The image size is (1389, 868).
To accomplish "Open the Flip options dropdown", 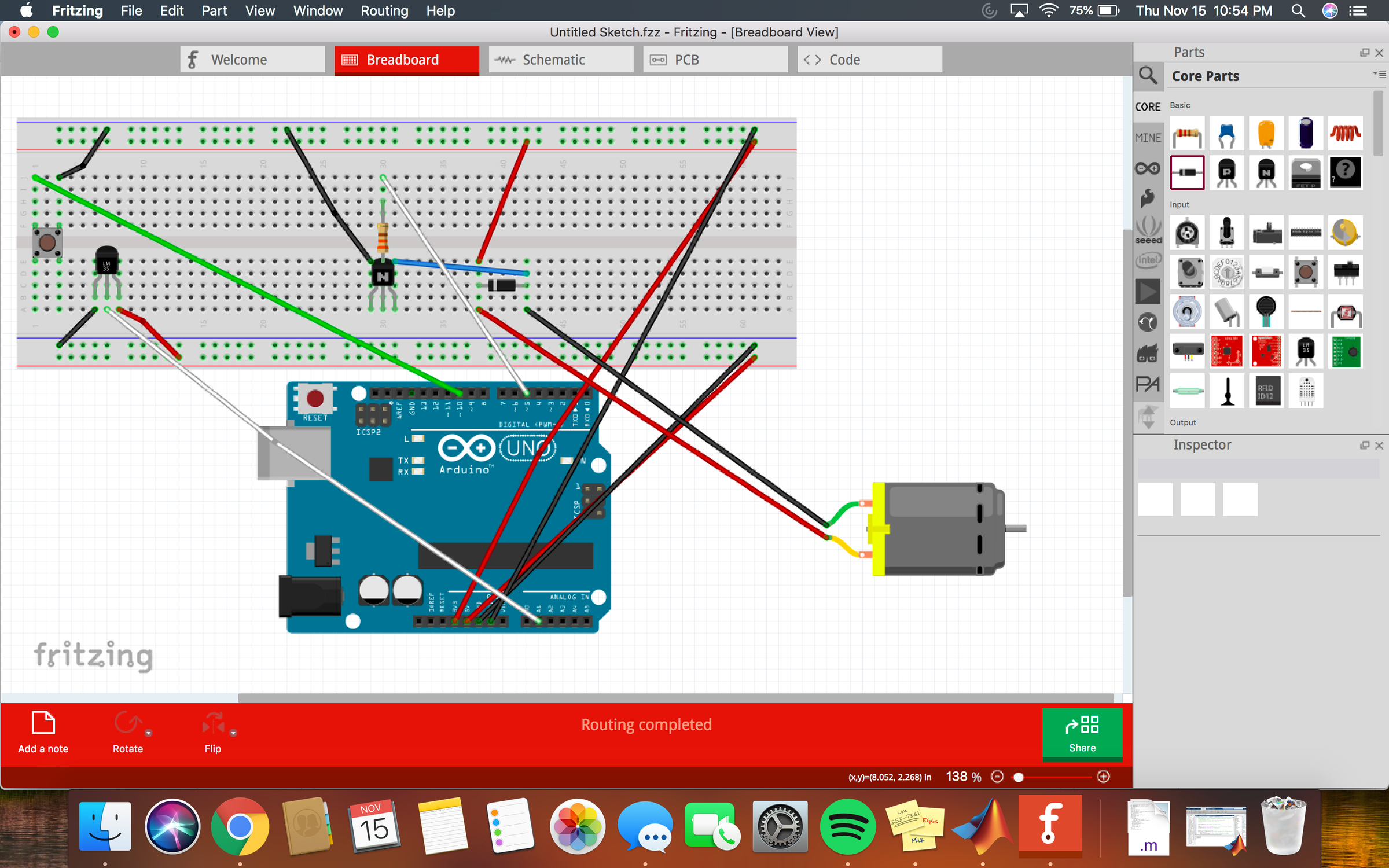I will (233, 732).
